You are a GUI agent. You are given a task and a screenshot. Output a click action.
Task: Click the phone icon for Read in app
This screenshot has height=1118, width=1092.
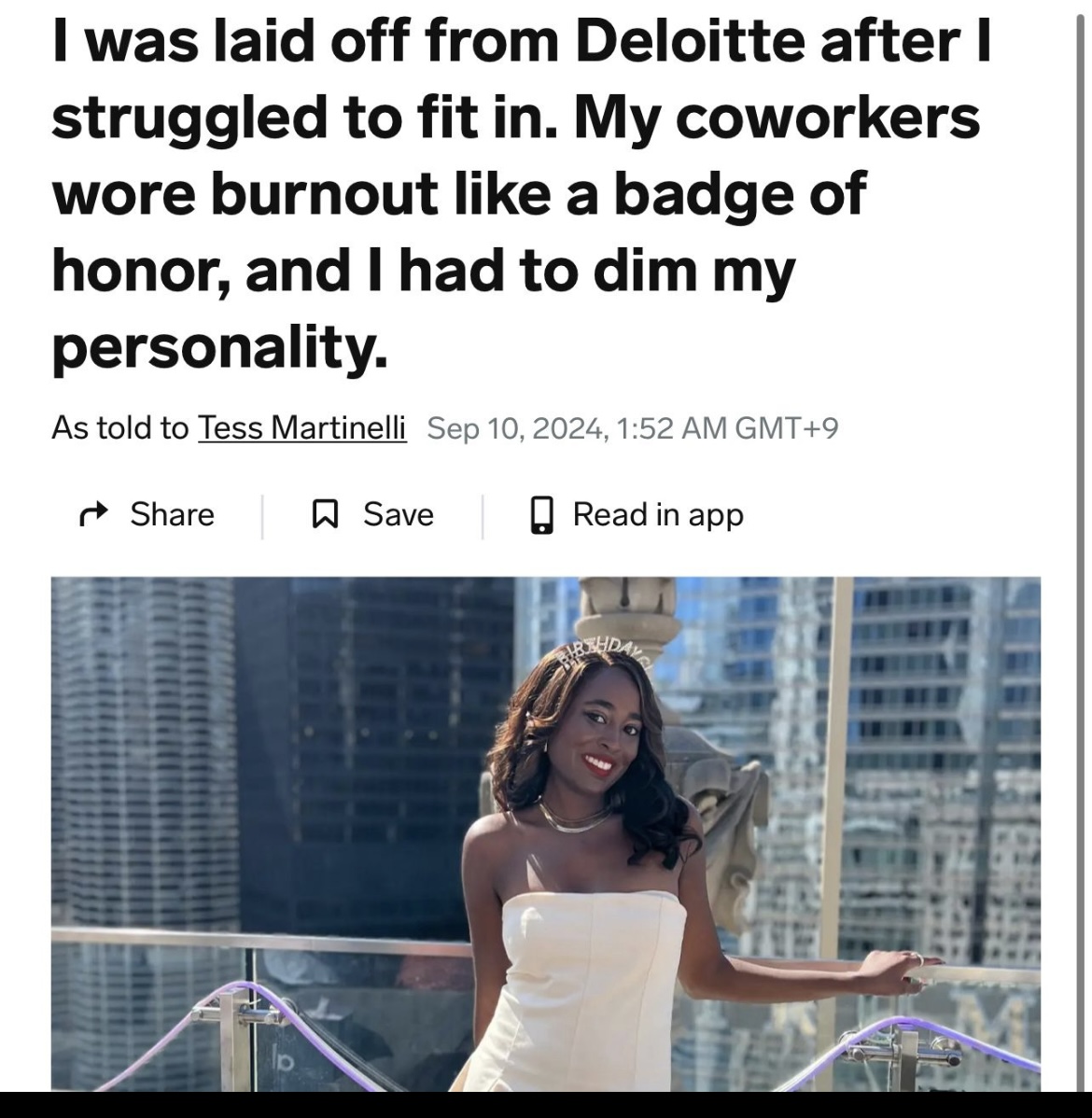(x=542, y=515)
